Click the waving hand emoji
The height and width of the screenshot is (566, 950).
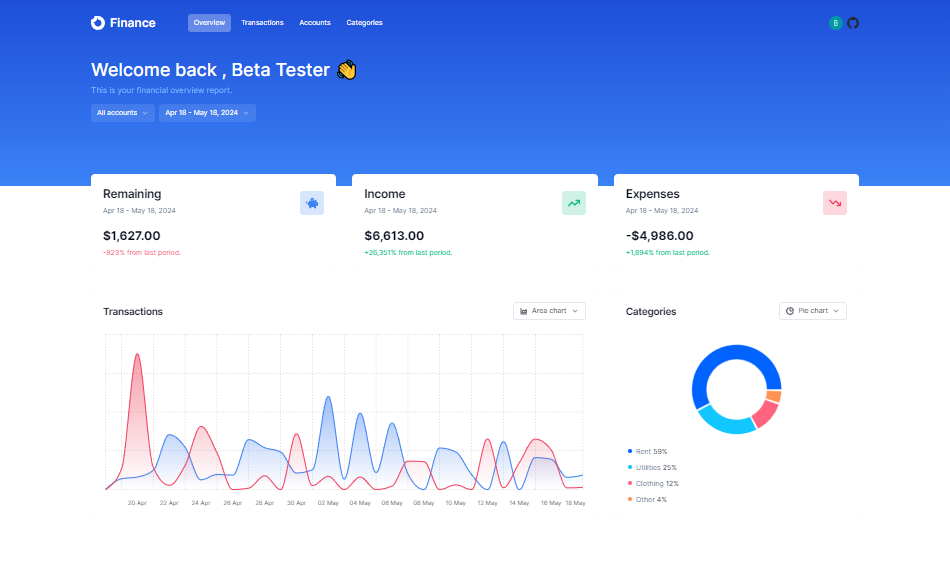[347, 70]
